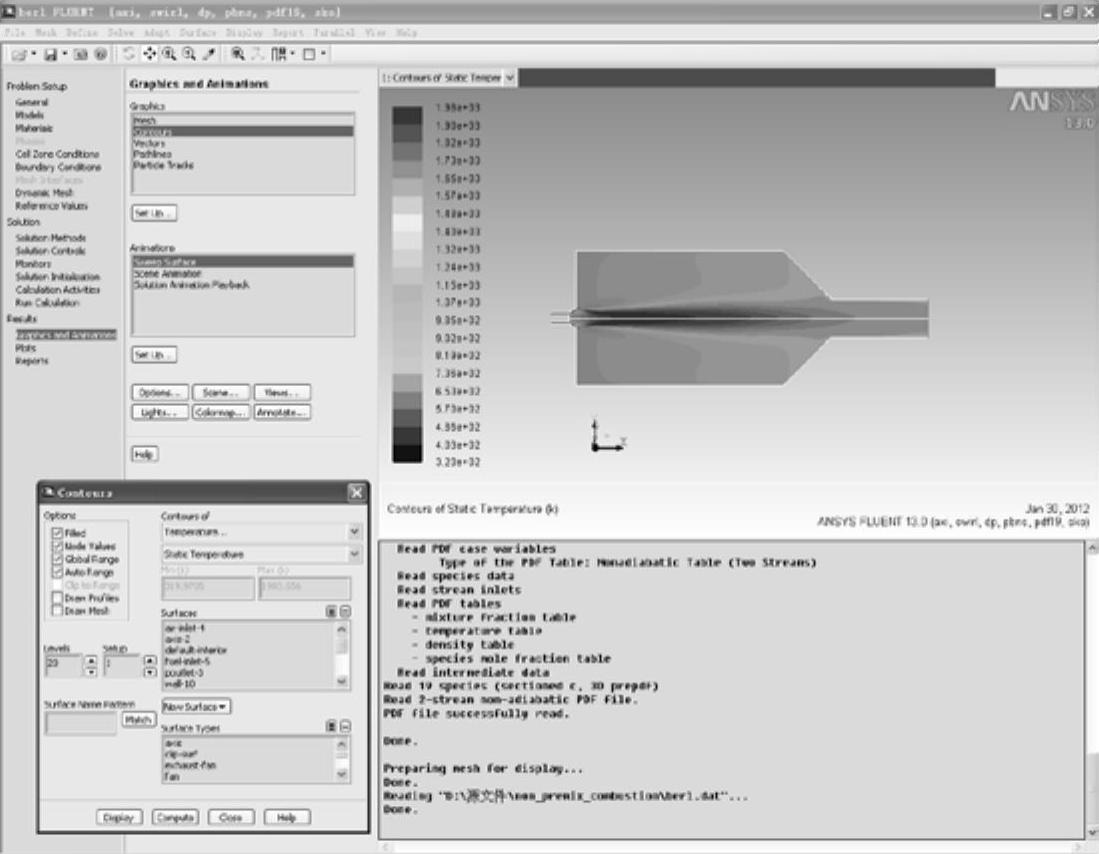The height and width of the screenshot is (854, 1099).
Task: Click the fit to window icon
Action: pos(239,53)
